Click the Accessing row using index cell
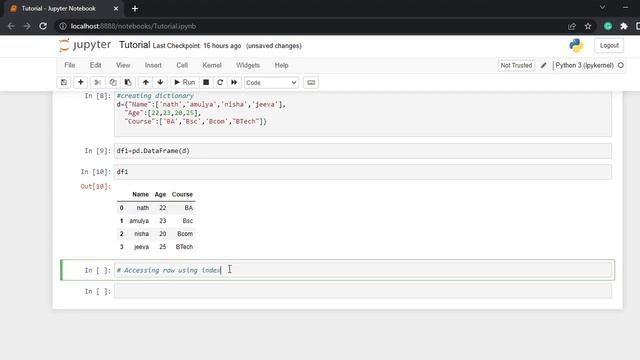The image size is (640, 360). pyautogui.click(x=363, y=270)
